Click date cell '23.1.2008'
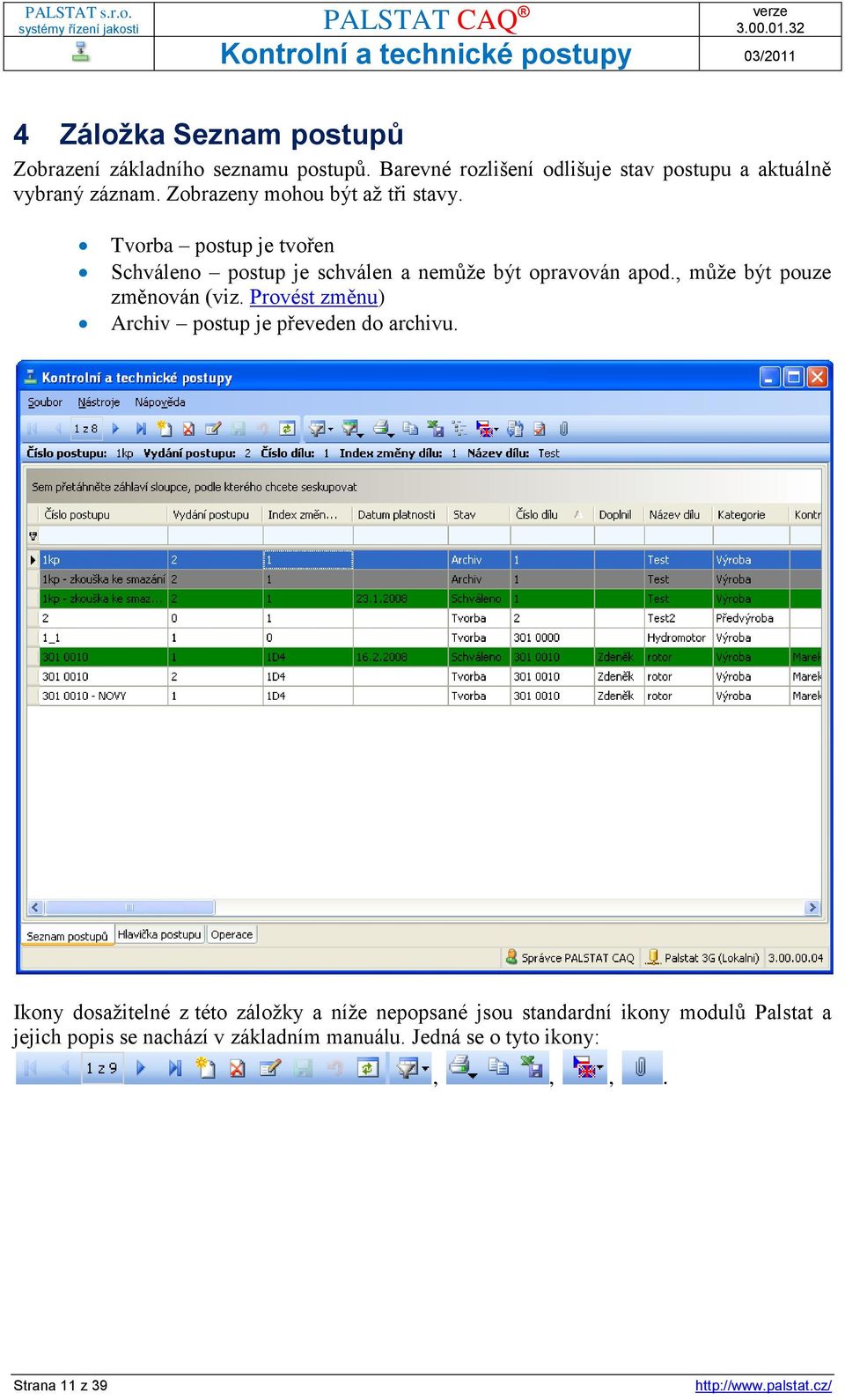The image size is (845, 1400). tap(400, 599)
